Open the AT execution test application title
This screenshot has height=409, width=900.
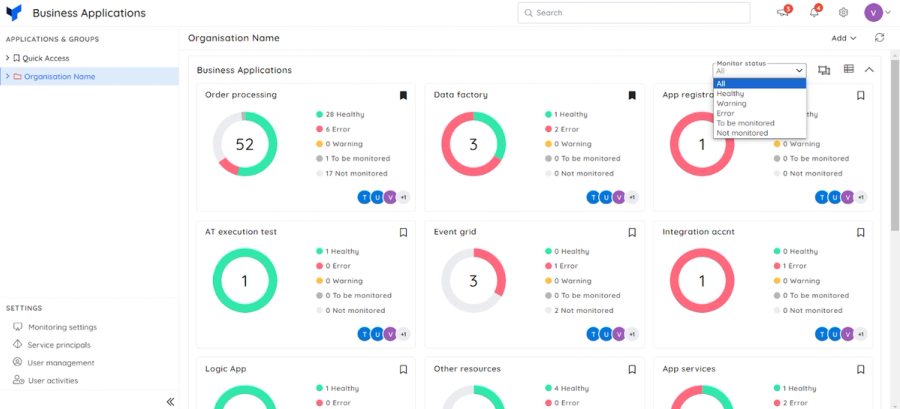click(240, 232)
